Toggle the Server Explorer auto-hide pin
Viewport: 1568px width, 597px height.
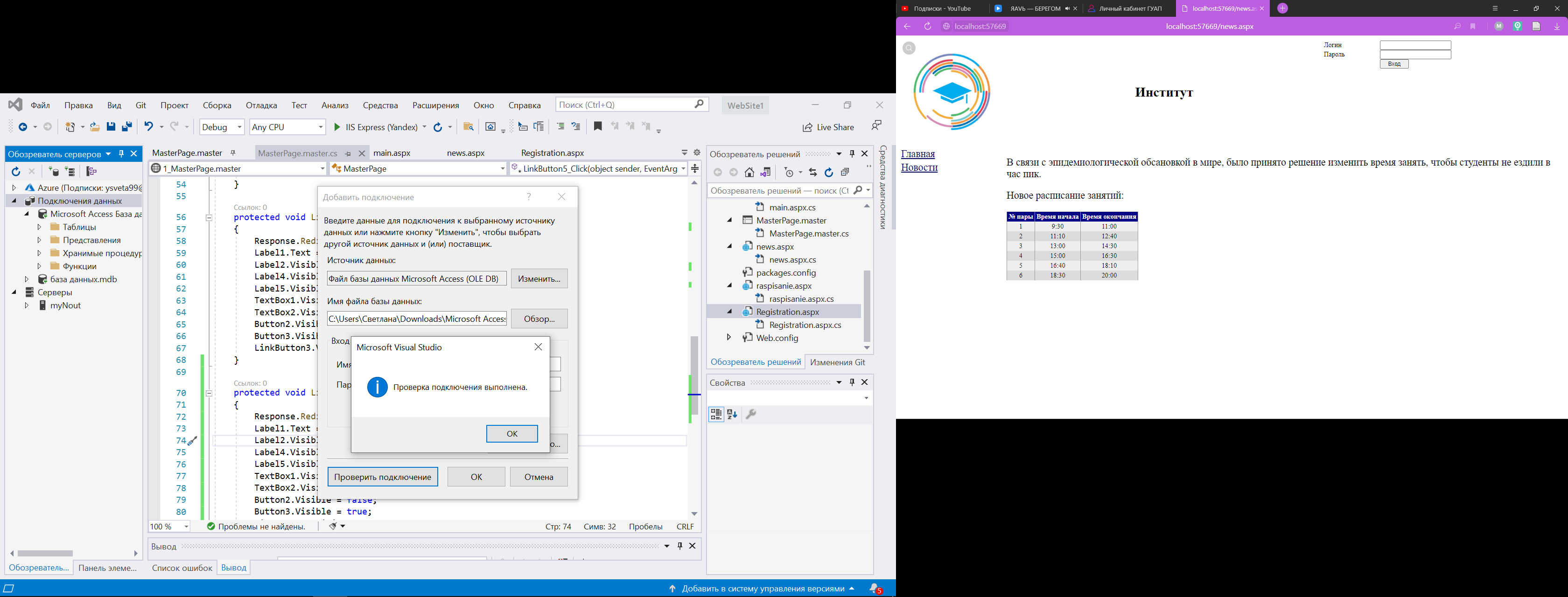click(121, 154)
